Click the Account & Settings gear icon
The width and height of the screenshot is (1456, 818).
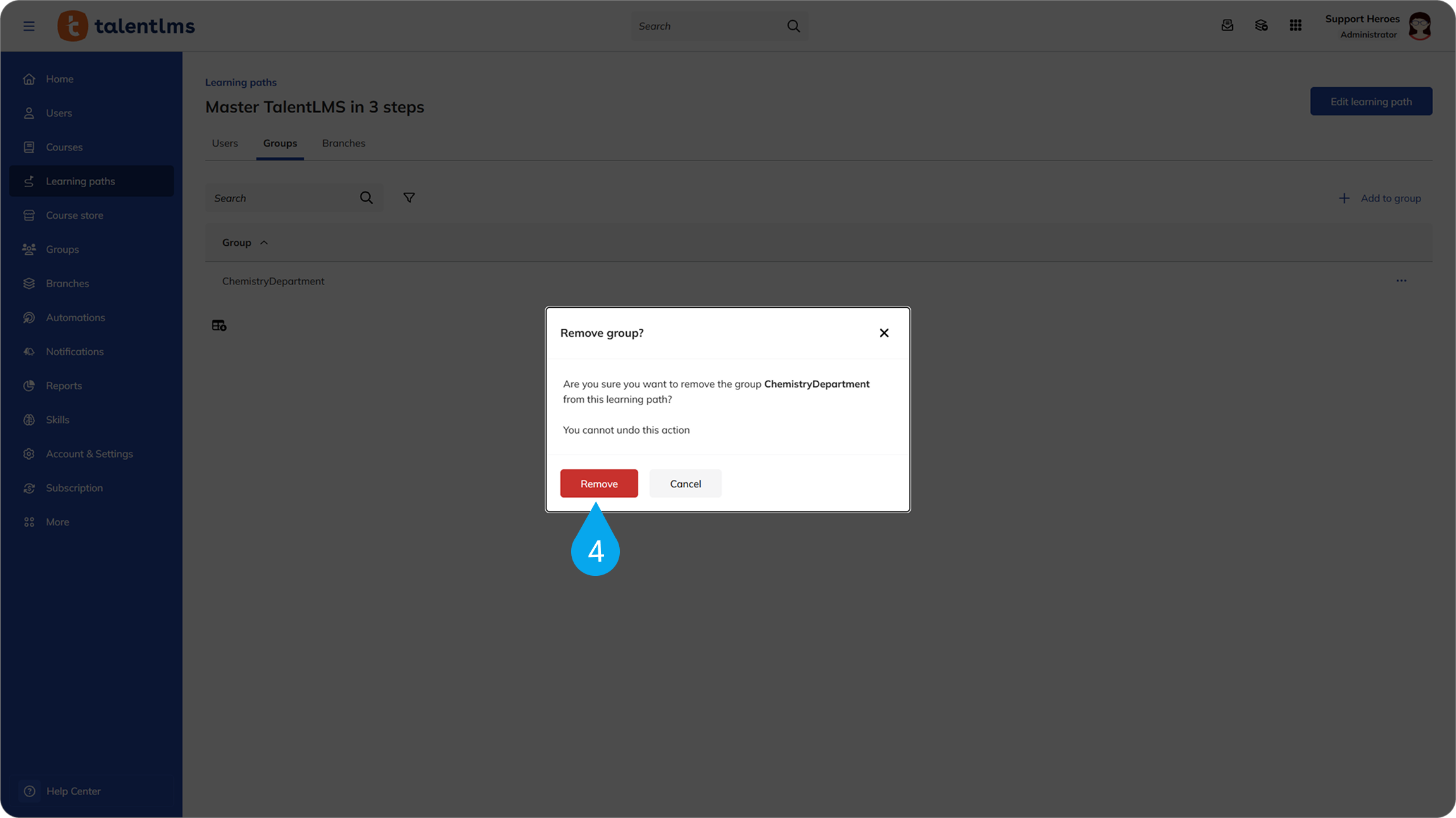(29, 455)
